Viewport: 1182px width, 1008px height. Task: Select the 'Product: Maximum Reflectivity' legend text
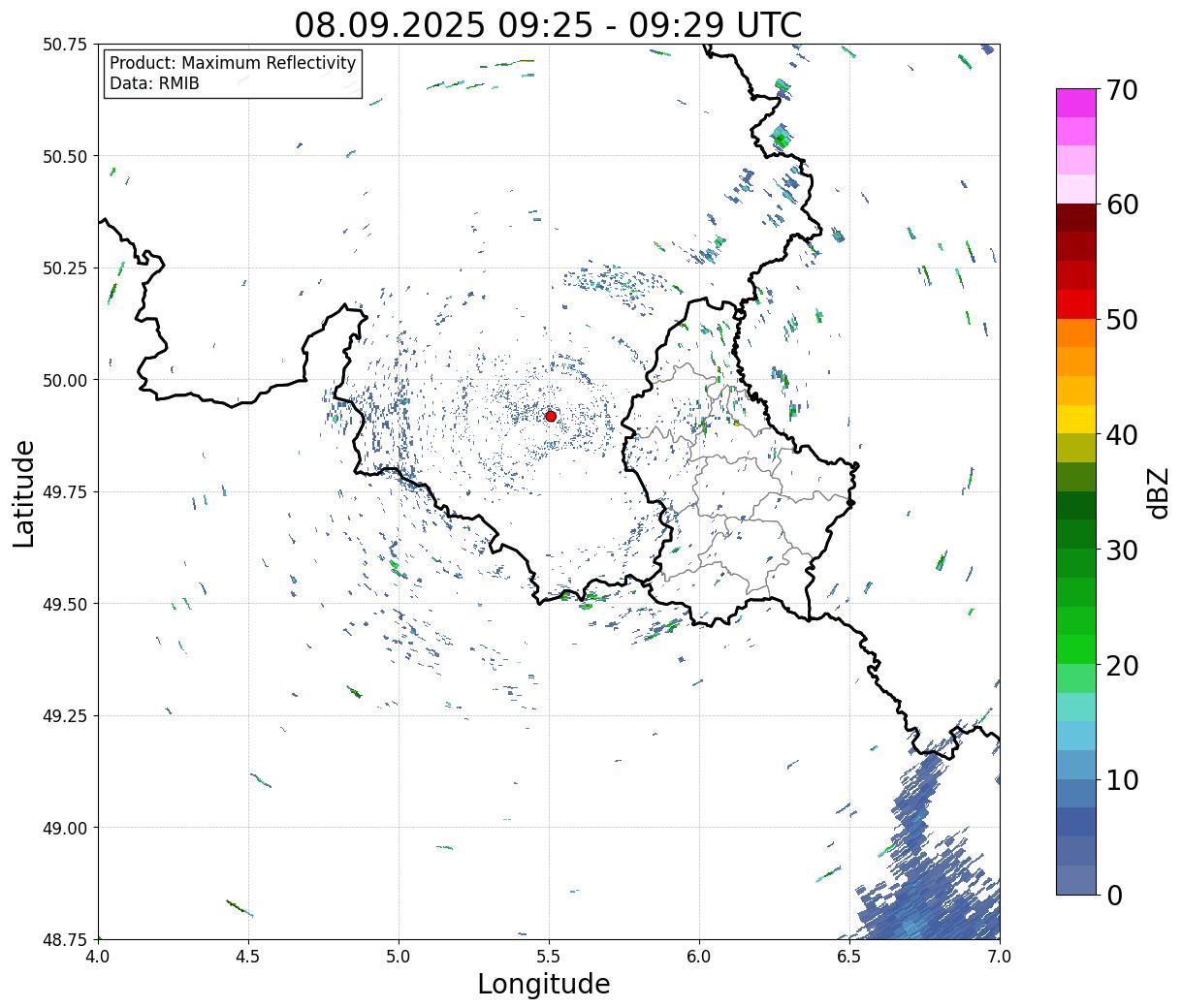(x=233, y=63)
